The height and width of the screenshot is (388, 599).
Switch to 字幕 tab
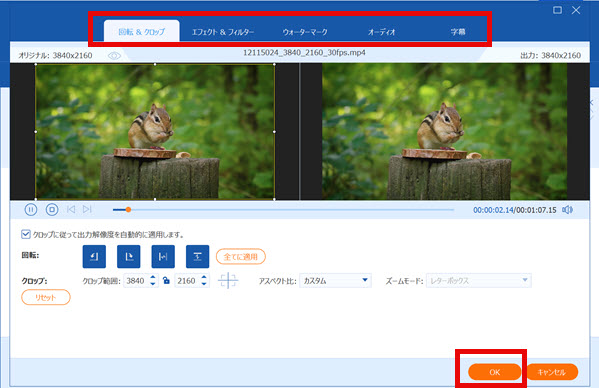[458, 32]
